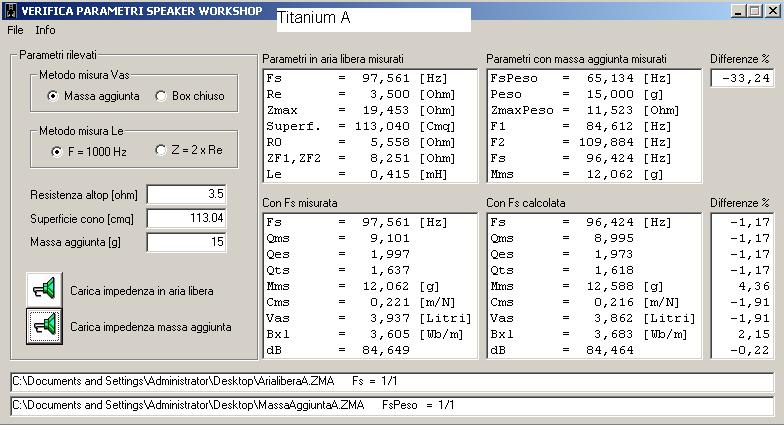Click Cms 0,216 m/N value
Viewport: 784px width, 425px height.
point(584,302)
